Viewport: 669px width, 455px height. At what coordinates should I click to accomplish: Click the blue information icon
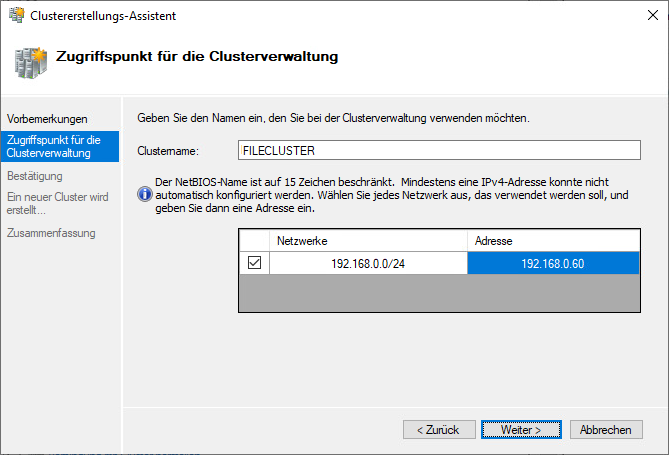tap(145, 194)
